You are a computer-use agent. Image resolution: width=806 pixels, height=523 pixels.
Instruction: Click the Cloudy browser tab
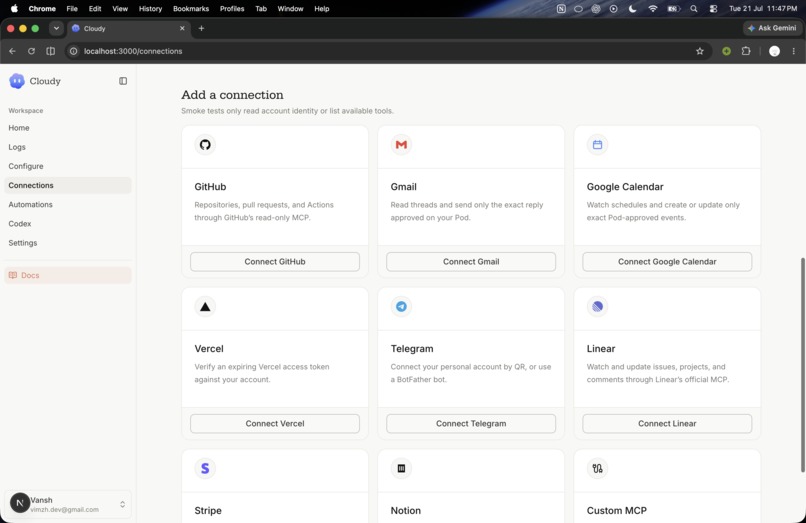pos(129,28)
